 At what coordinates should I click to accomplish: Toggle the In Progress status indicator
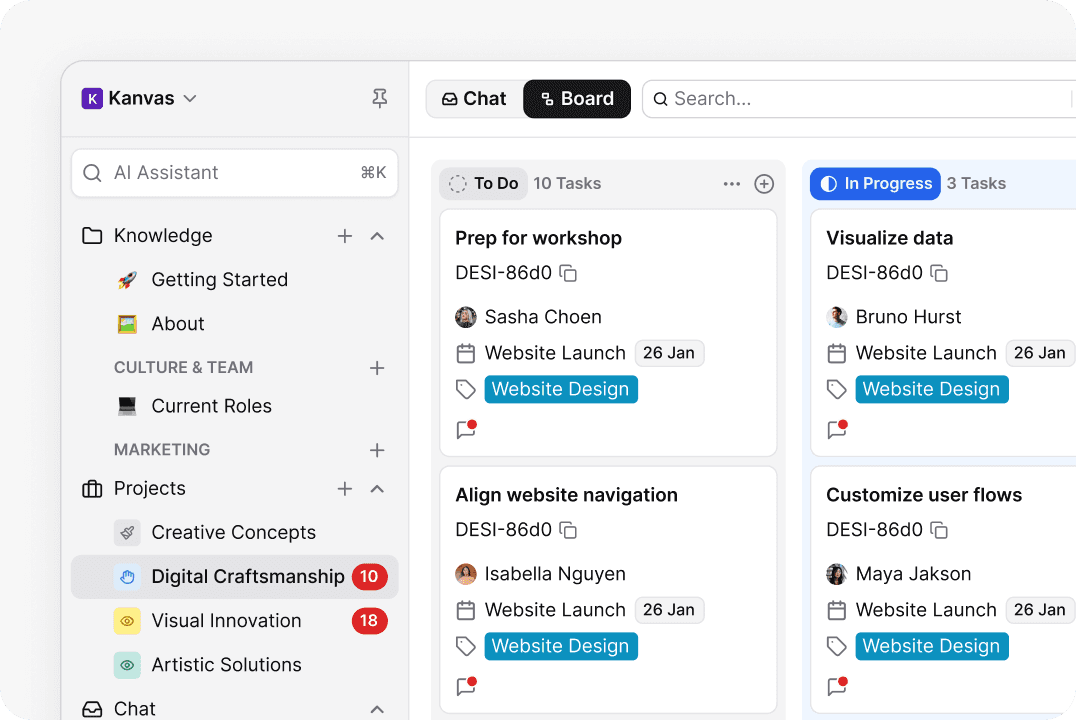(x=828, y=183)
